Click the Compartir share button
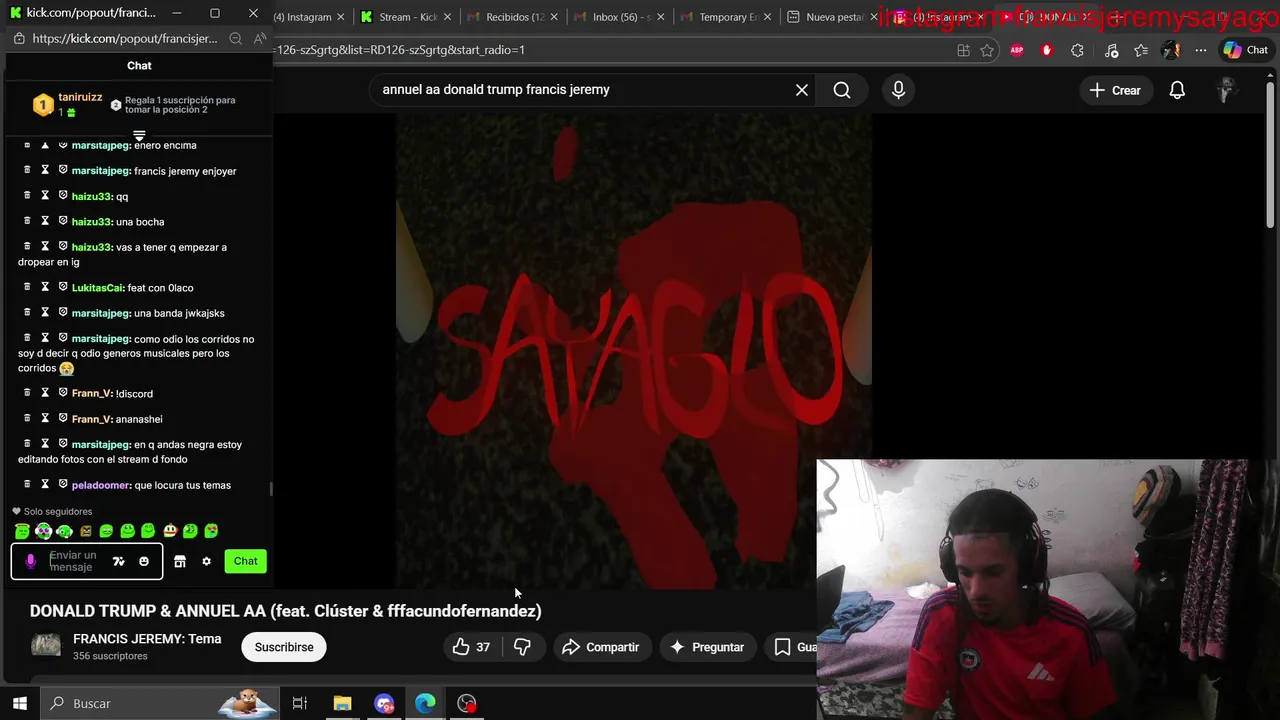 pos(601,647)
